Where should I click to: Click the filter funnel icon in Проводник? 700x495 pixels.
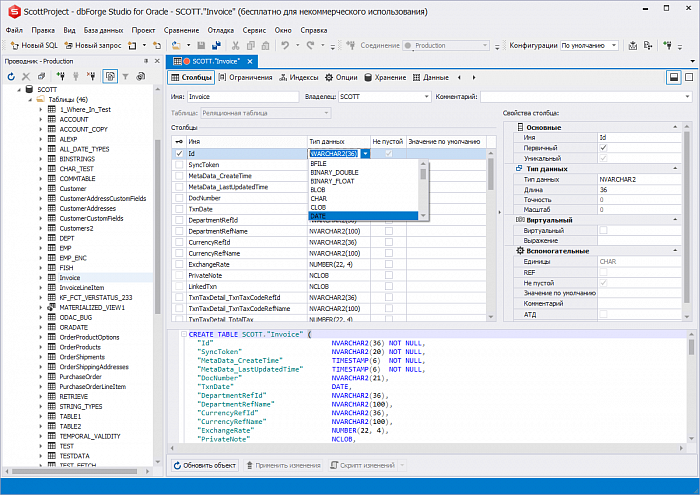[125, 77]
